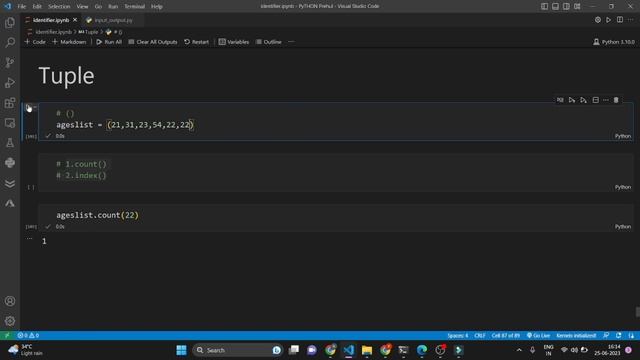Restart the notebook kernel
Image resolution: width=640 pixels, height=360 pixels.
pos(196,42)
